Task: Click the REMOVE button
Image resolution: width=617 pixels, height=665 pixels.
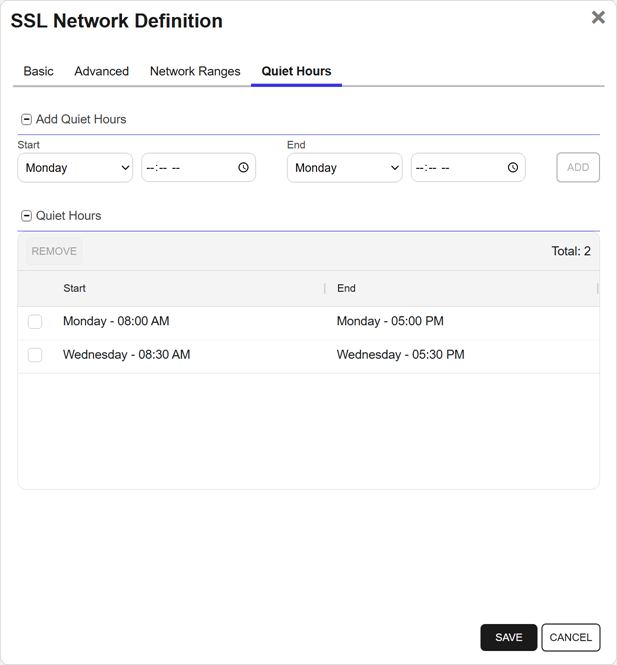Action: pyautogui.click(x=54, y=251)
